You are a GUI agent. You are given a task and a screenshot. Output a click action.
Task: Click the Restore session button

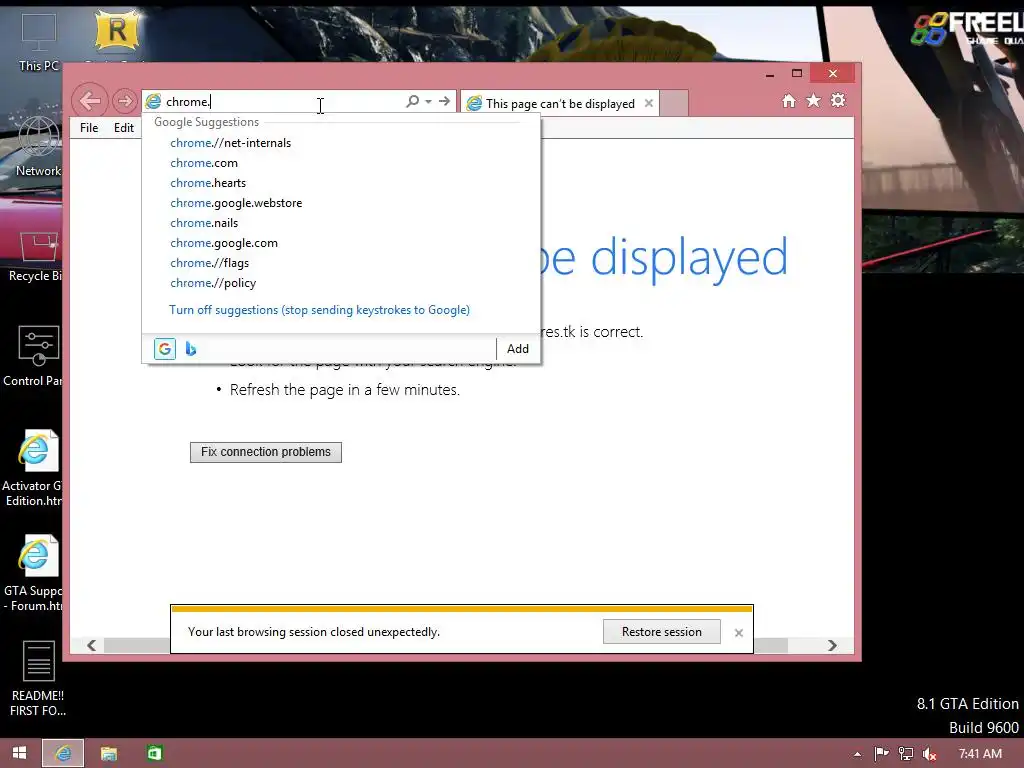pos(662,632)
